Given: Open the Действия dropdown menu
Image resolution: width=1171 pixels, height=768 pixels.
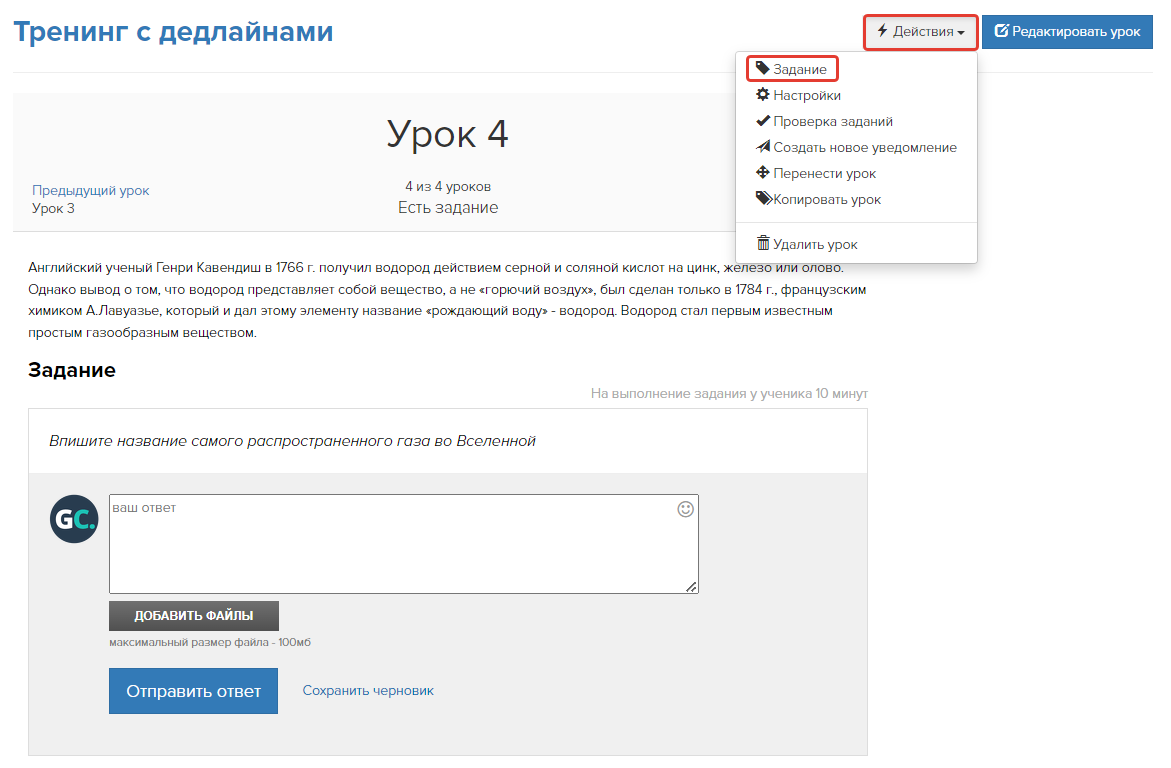Looking at the screenshot, I should click(920, 32).
